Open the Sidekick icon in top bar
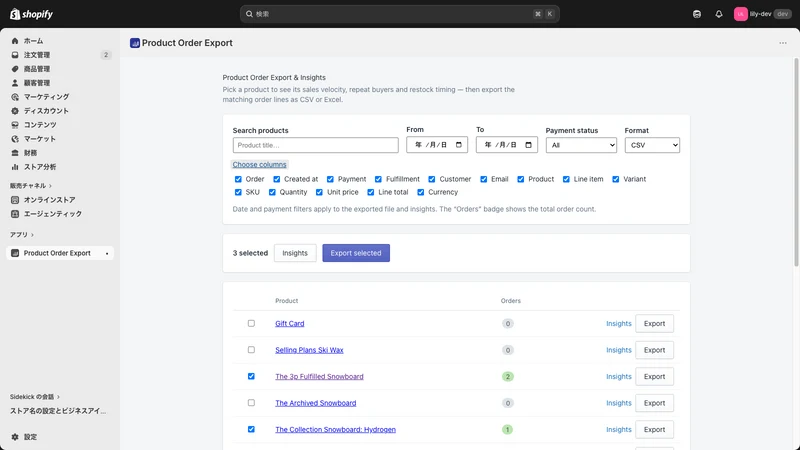 pos(696,14)
